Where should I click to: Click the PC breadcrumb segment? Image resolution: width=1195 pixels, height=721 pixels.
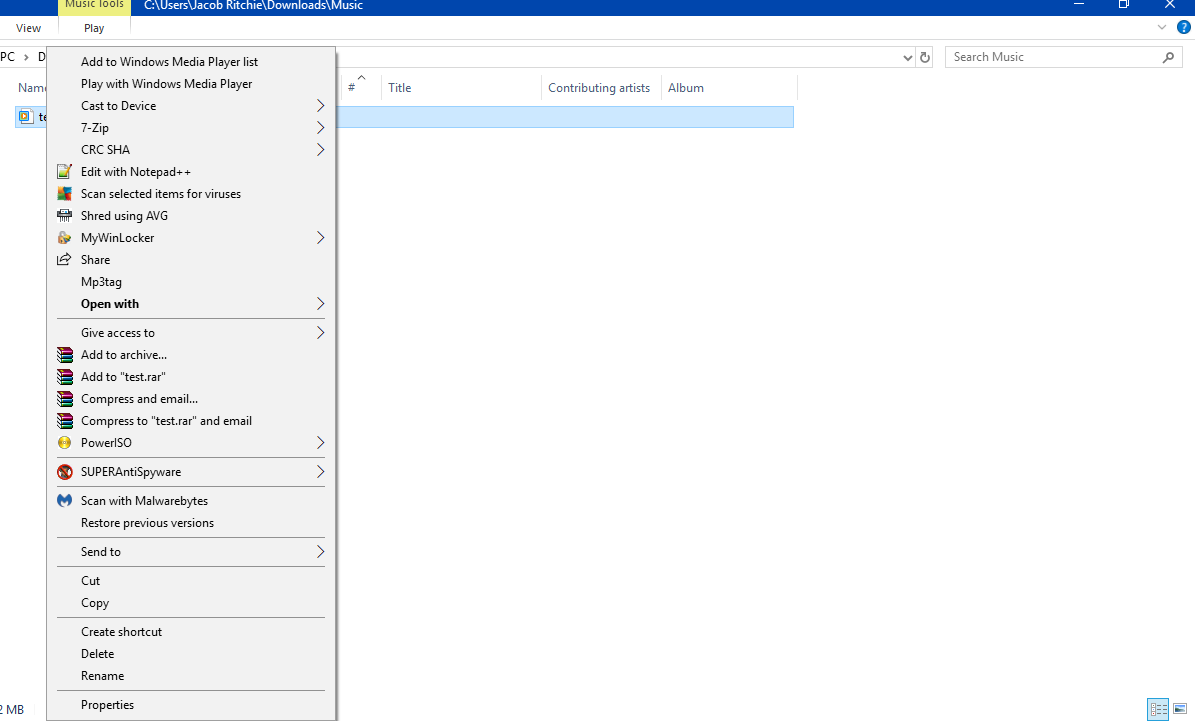[x=8, y=57]
